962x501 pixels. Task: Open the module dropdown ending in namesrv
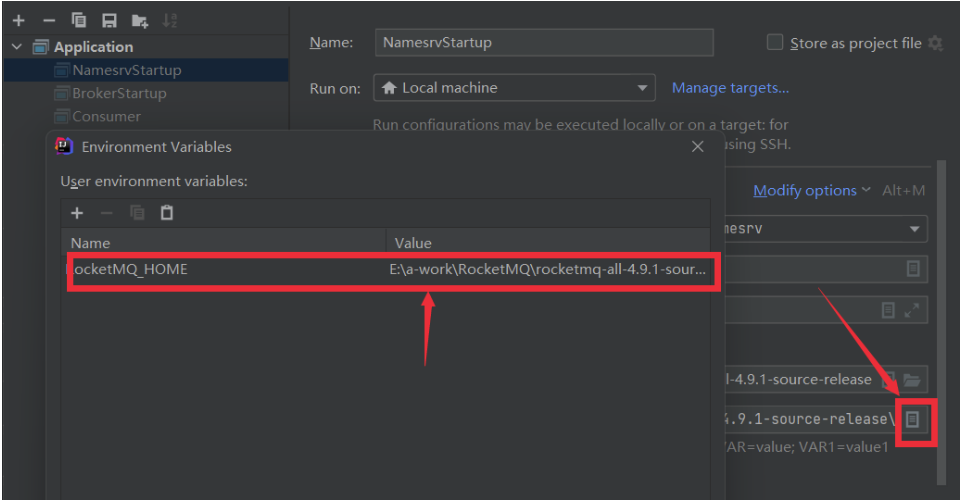[x=826, y=229]
